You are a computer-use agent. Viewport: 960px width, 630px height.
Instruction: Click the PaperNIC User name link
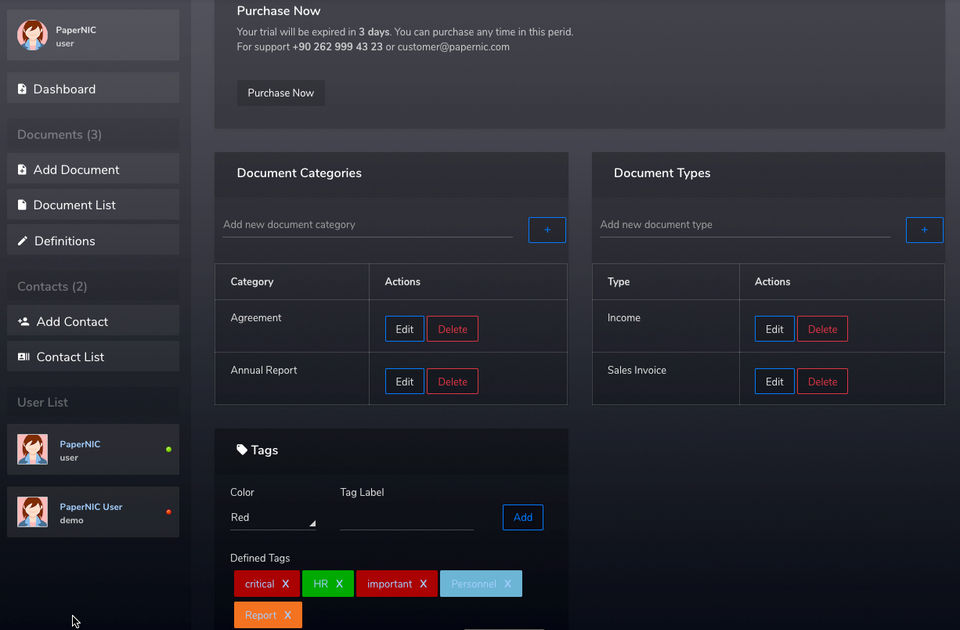[91, 506]
